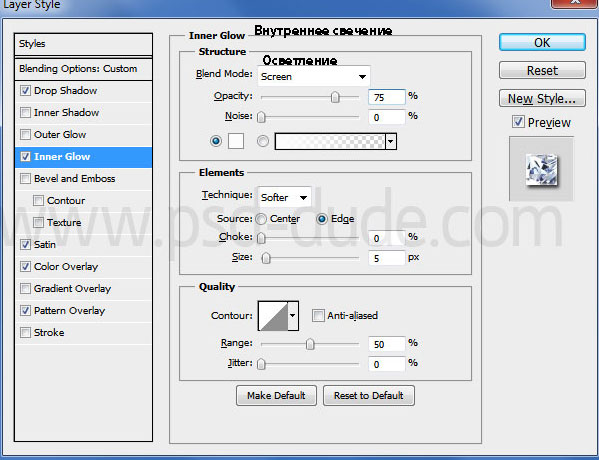Open the Technique Softer dropdown

(x=285, y=197)
